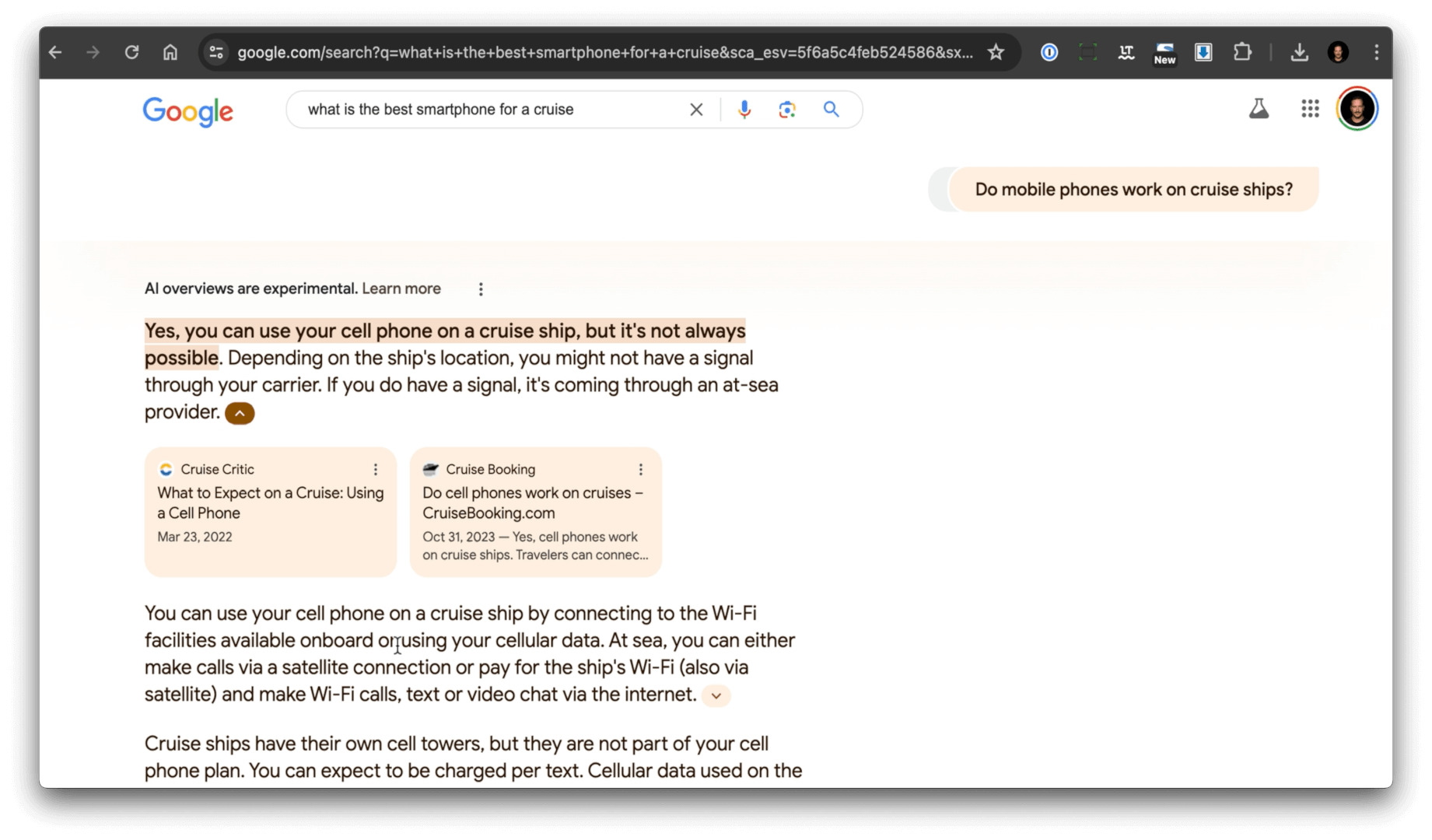The height and width of the screenshot is (840, 1432).
Task: Open the Cruise Booking source card
Action: coord(536,512)
